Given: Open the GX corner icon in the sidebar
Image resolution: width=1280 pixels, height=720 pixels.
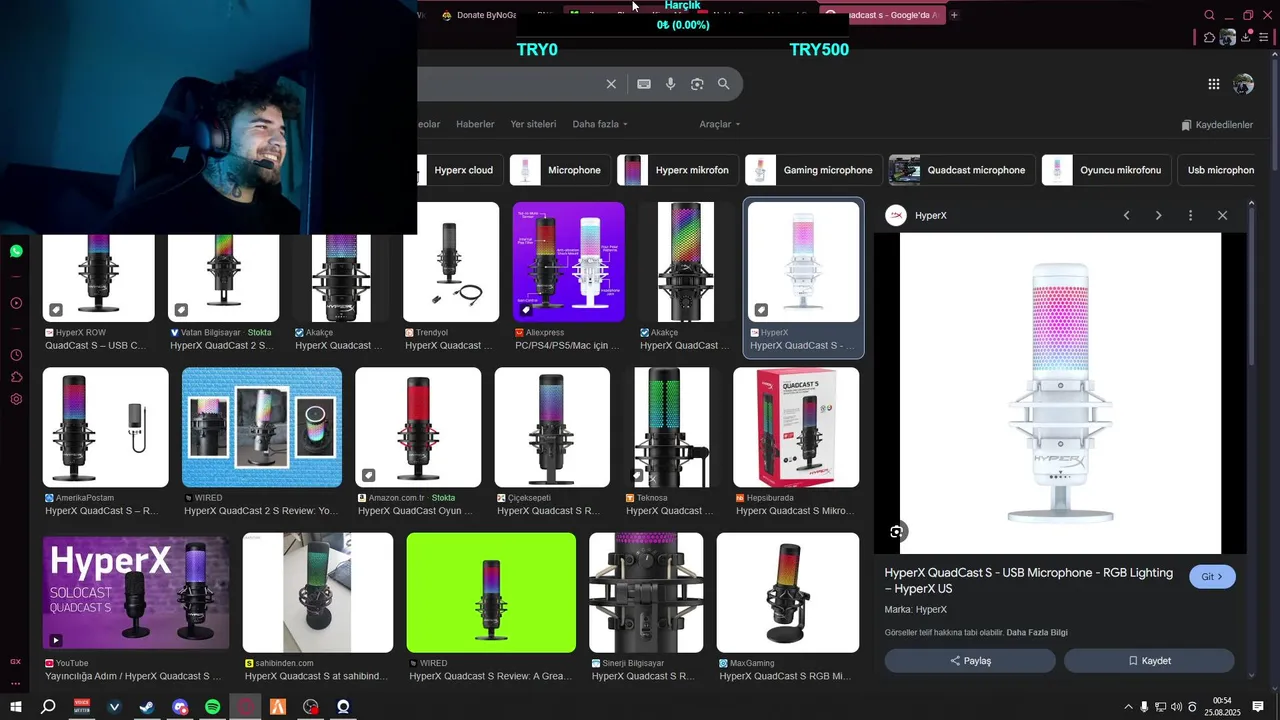Looking at the screenshot, I should (x=15, y=662).
